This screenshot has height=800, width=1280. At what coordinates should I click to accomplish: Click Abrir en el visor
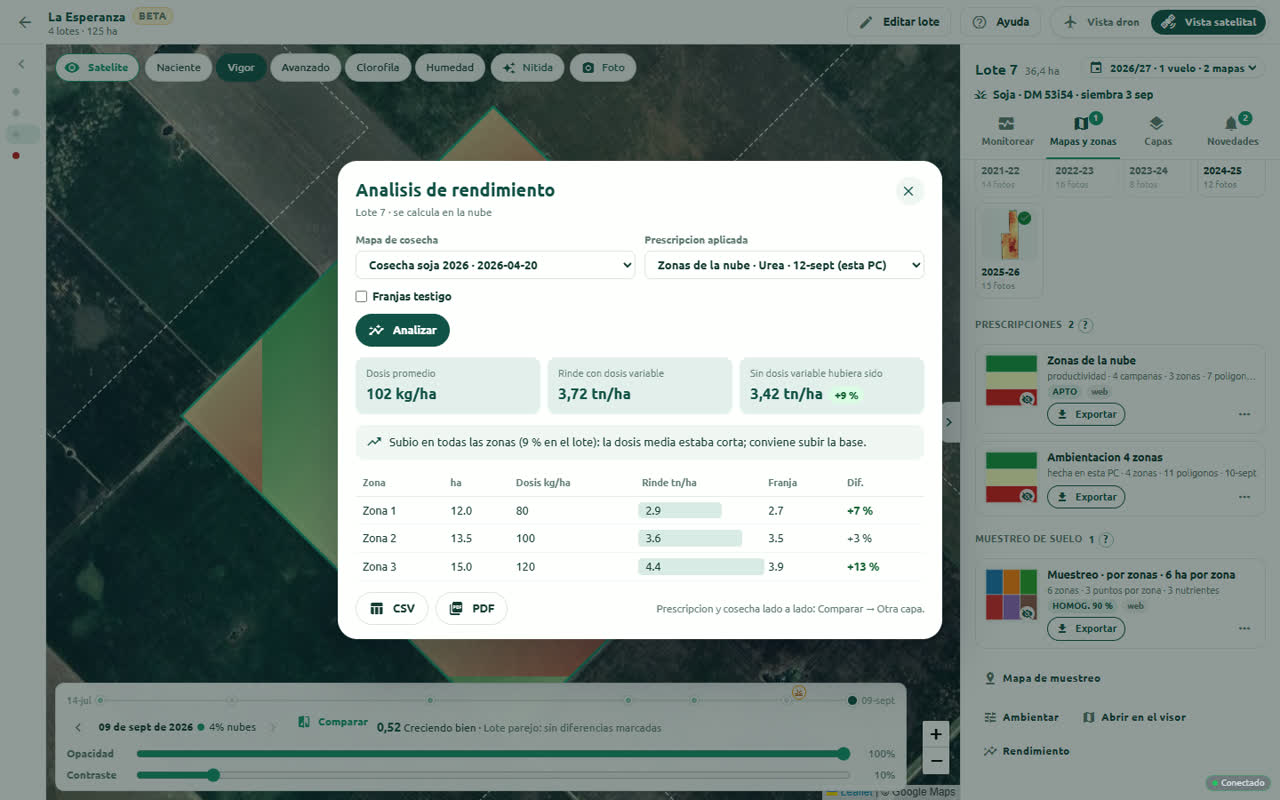click(1134, 717)
